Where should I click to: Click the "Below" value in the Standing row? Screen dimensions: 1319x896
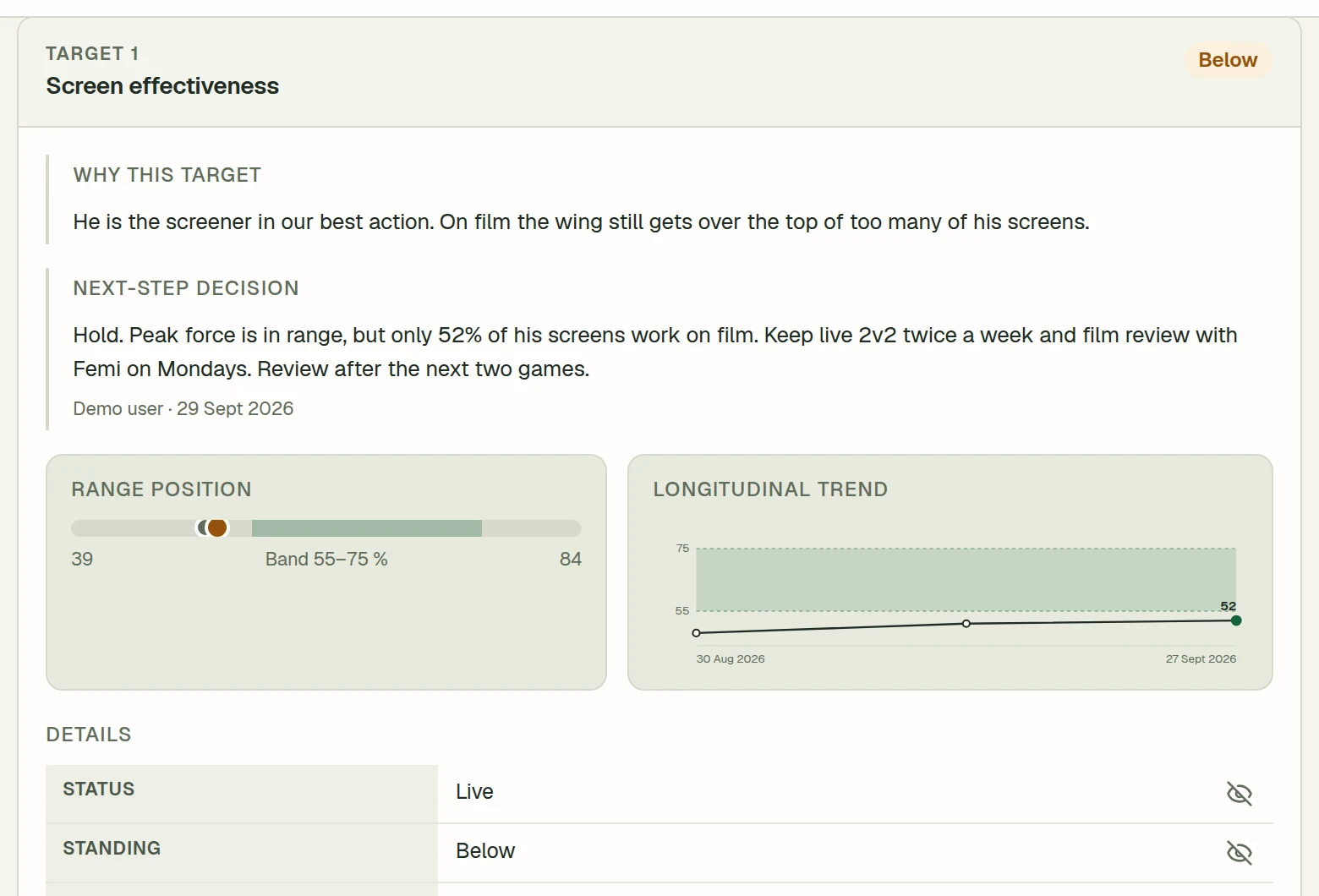(485, 851)
